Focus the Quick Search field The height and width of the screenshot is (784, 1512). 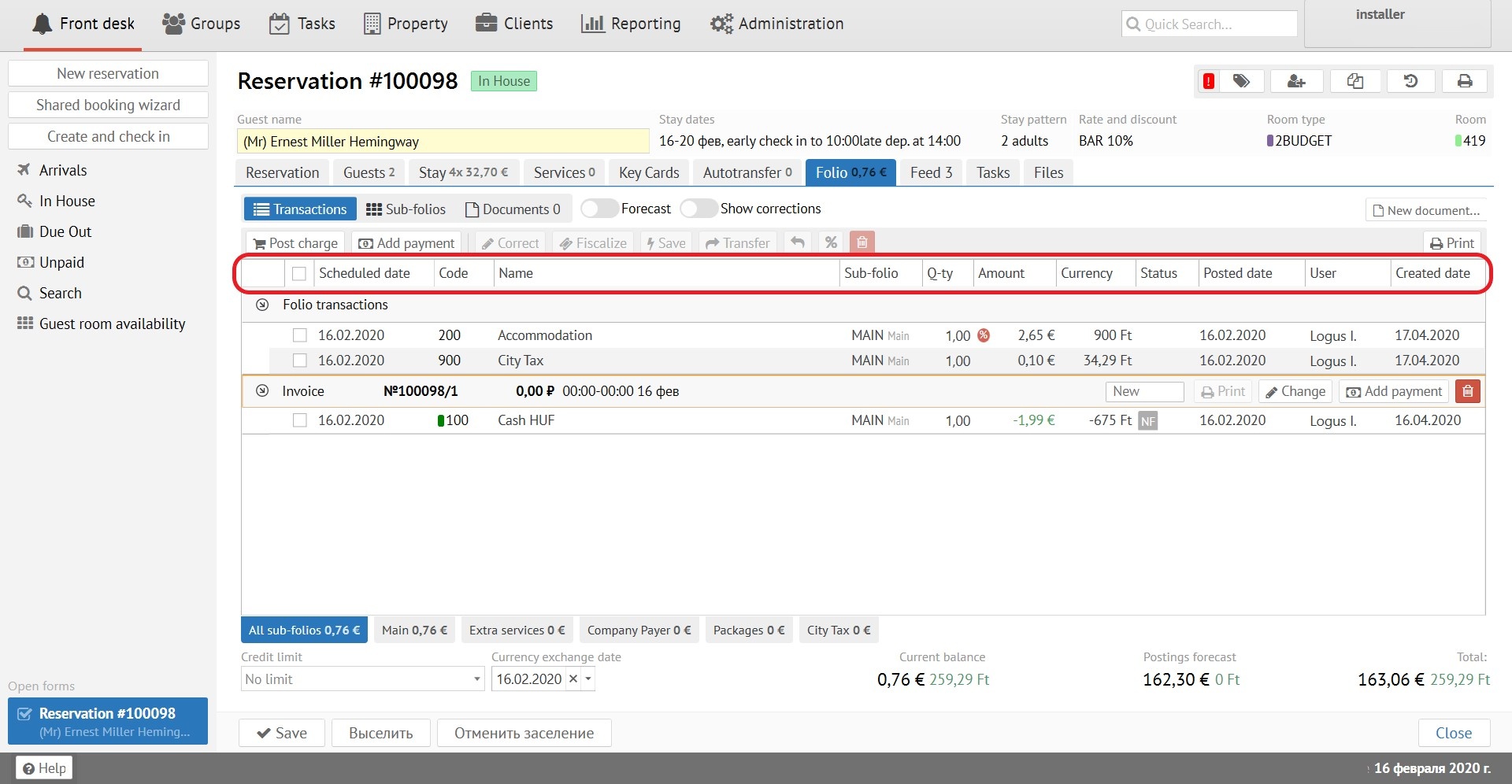(1209, 24)
